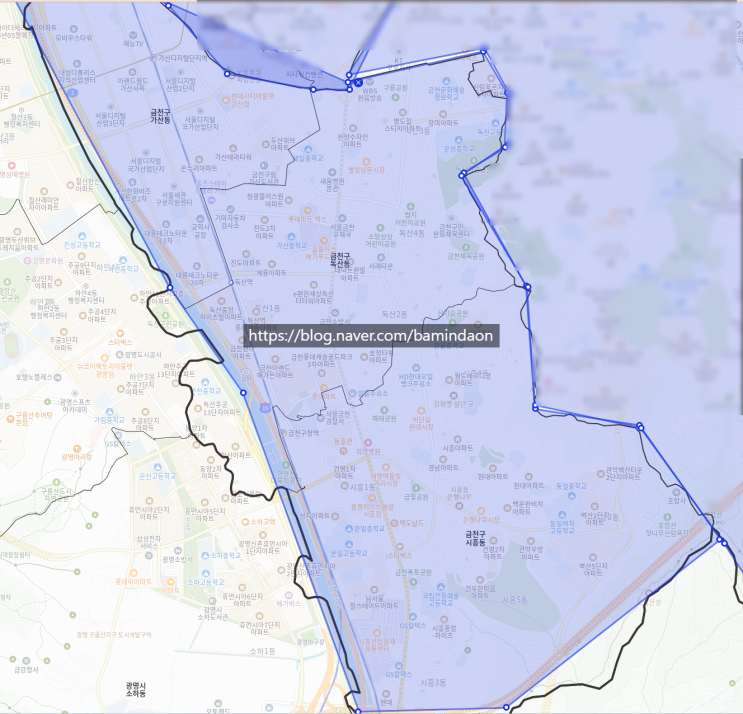The width and height of the screenshot is (743, 714).
Task: Select the 구룡공원 park marker
Action: 395,97
